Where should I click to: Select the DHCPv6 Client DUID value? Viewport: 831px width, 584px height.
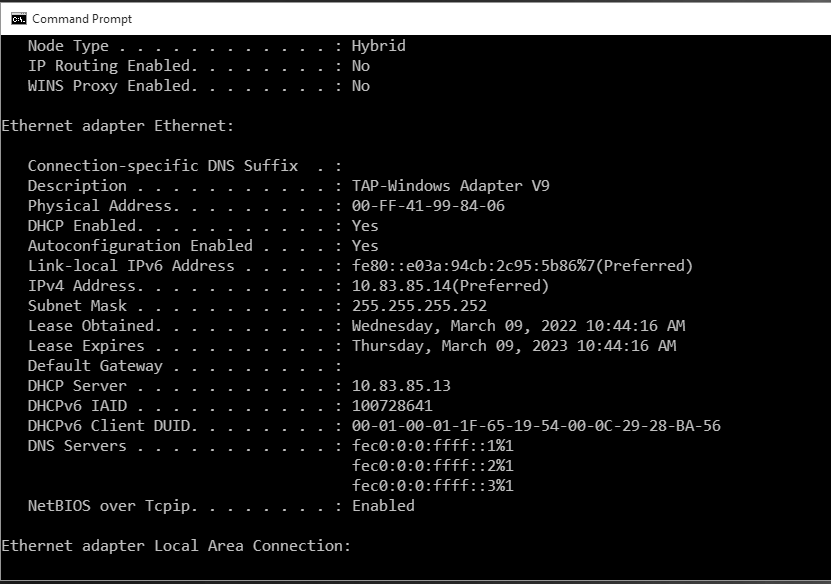[535, 426]
